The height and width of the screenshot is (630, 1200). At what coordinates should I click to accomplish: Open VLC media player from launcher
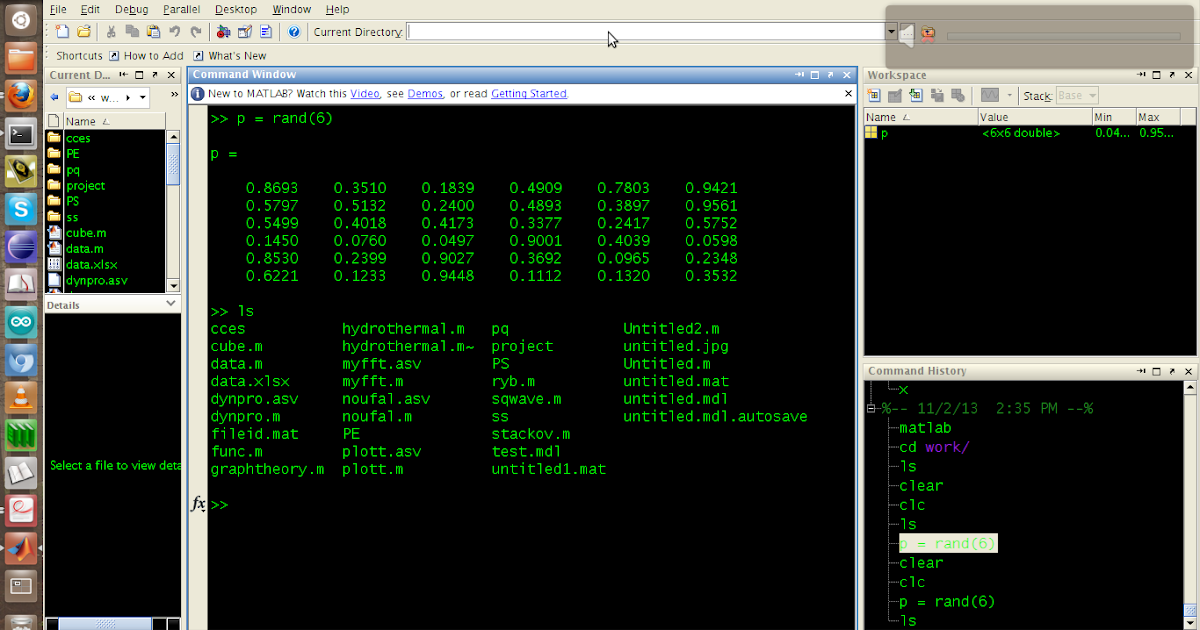tap(22, 399)
